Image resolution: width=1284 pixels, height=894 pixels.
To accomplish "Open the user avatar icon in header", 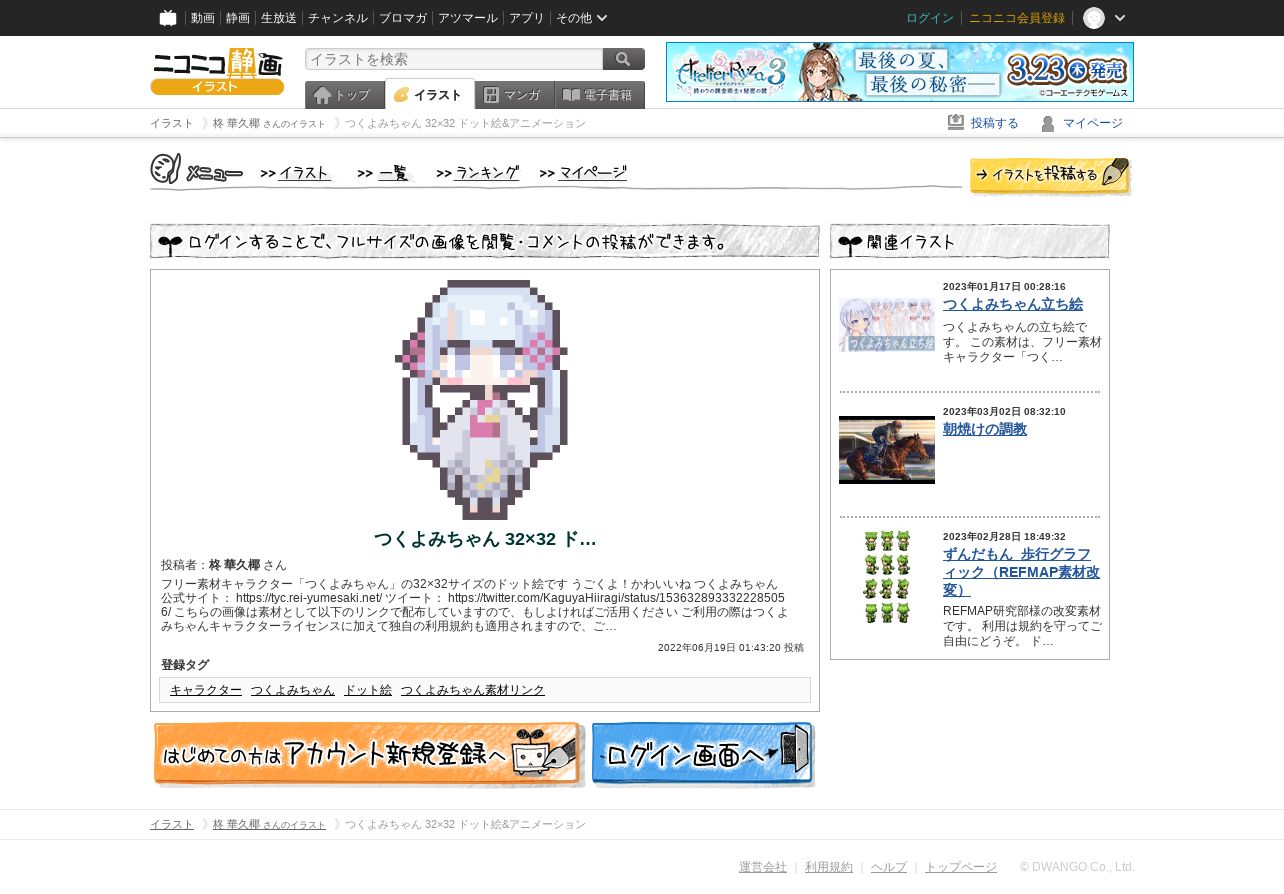I will (1094, 18).
